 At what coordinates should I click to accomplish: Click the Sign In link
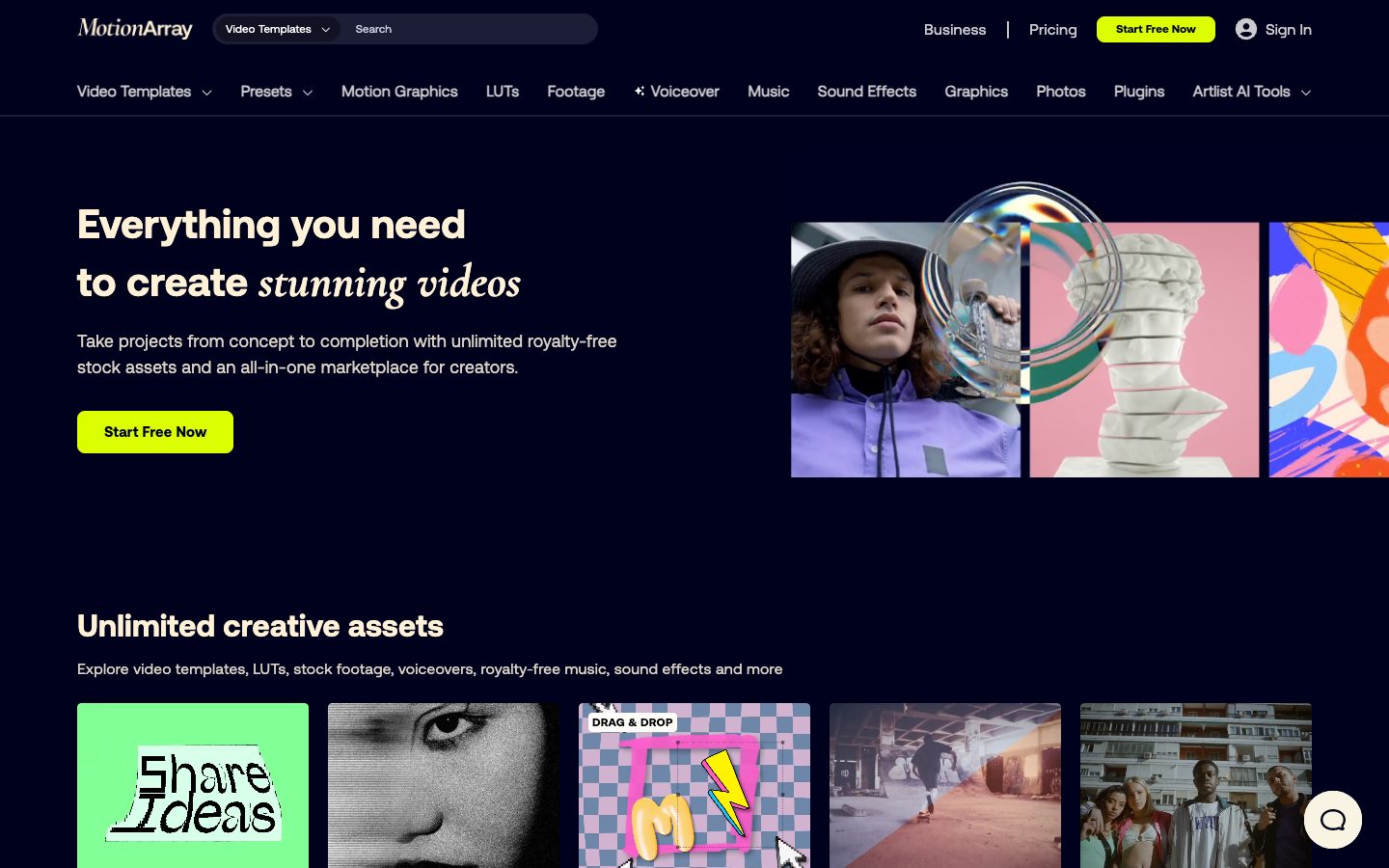(x=1289, y=30)
